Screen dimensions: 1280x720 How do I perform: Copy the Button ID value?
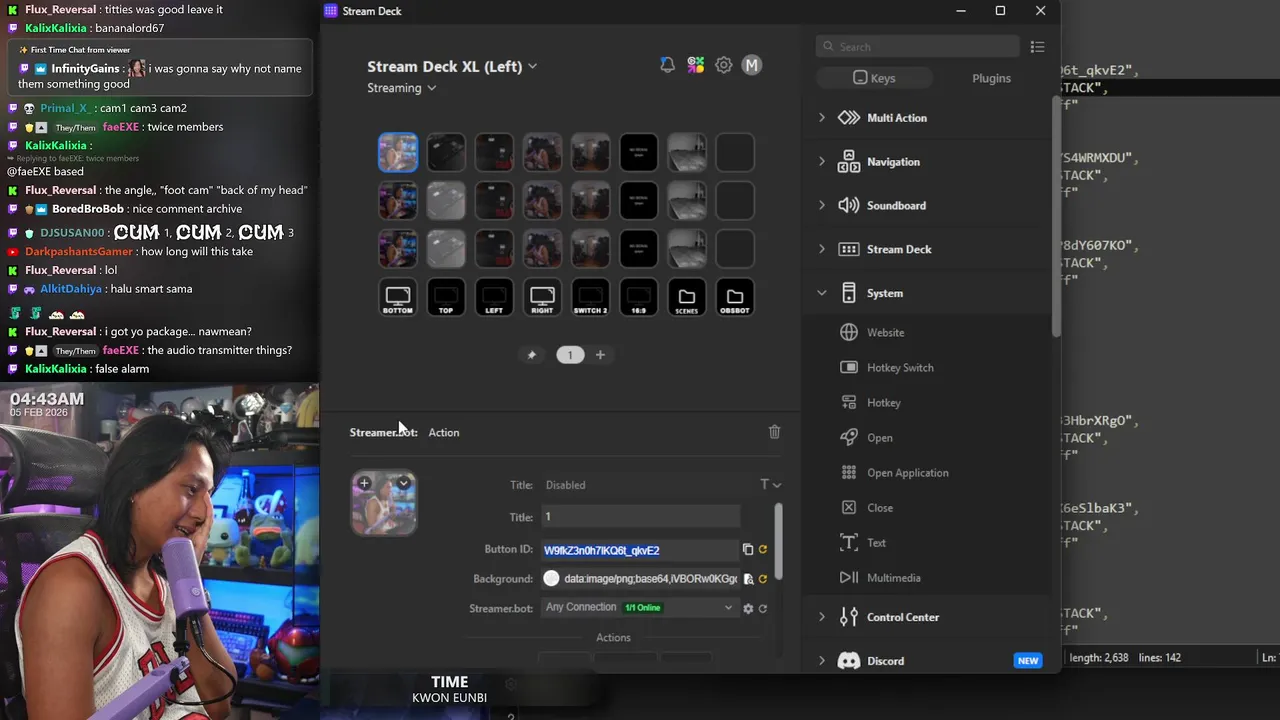(x=747, y=550)
